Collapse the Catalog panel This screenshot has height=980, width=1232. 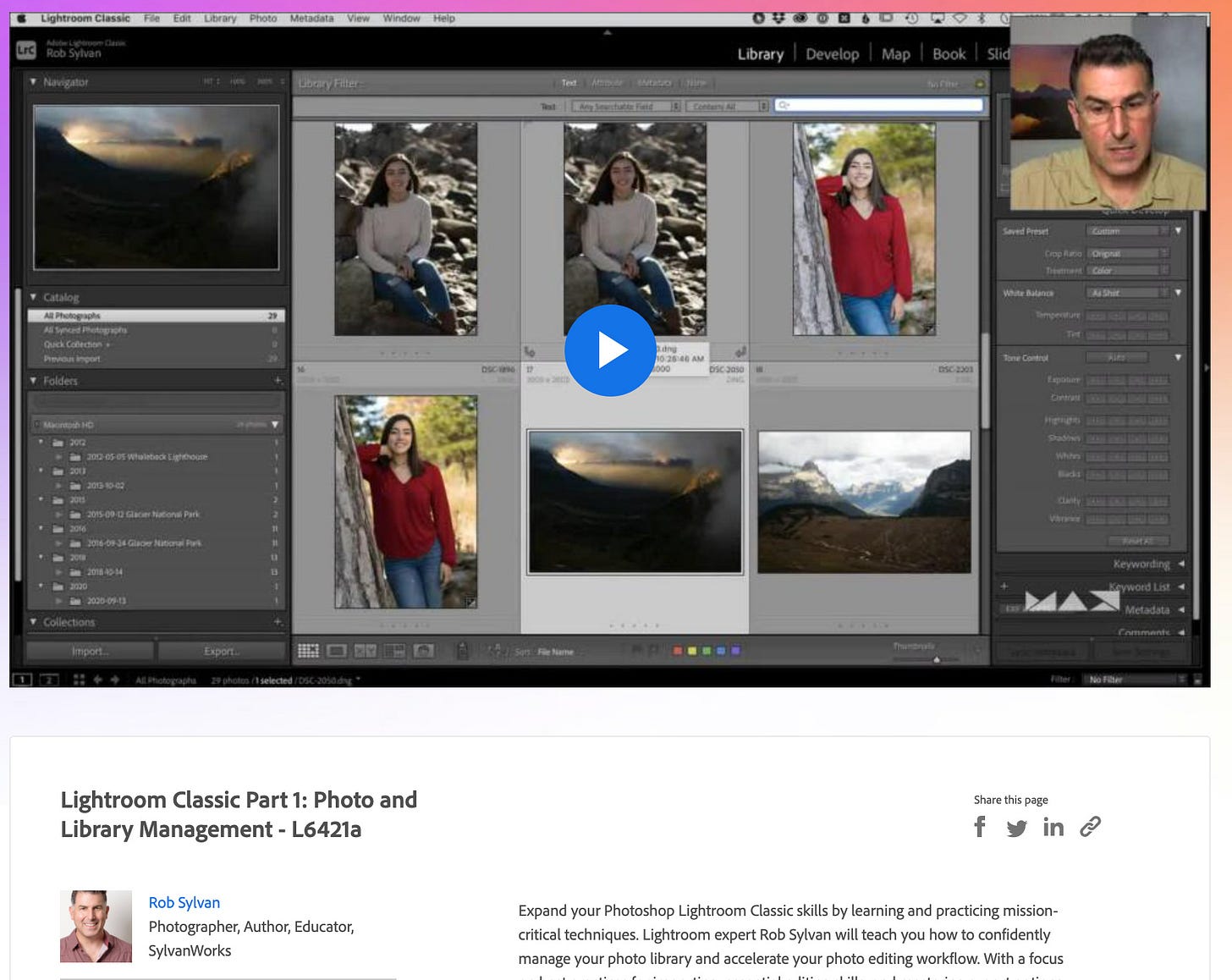34,297
